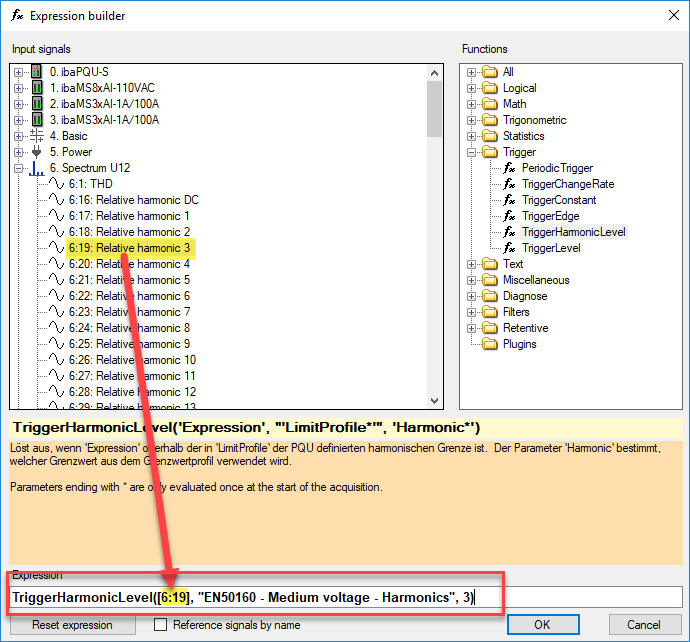This screenshot has height=642, width=690.
Task: Select the 4. Basic module label
Action: tap(68, 136)
